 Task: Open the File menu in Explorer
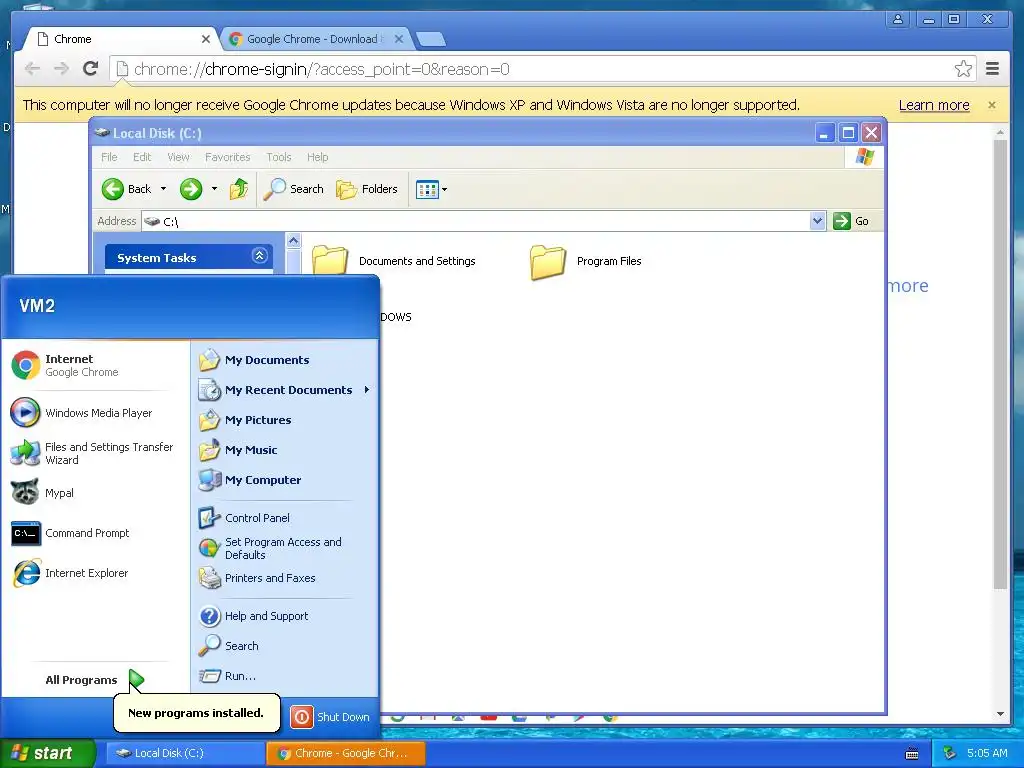[109, 157]
